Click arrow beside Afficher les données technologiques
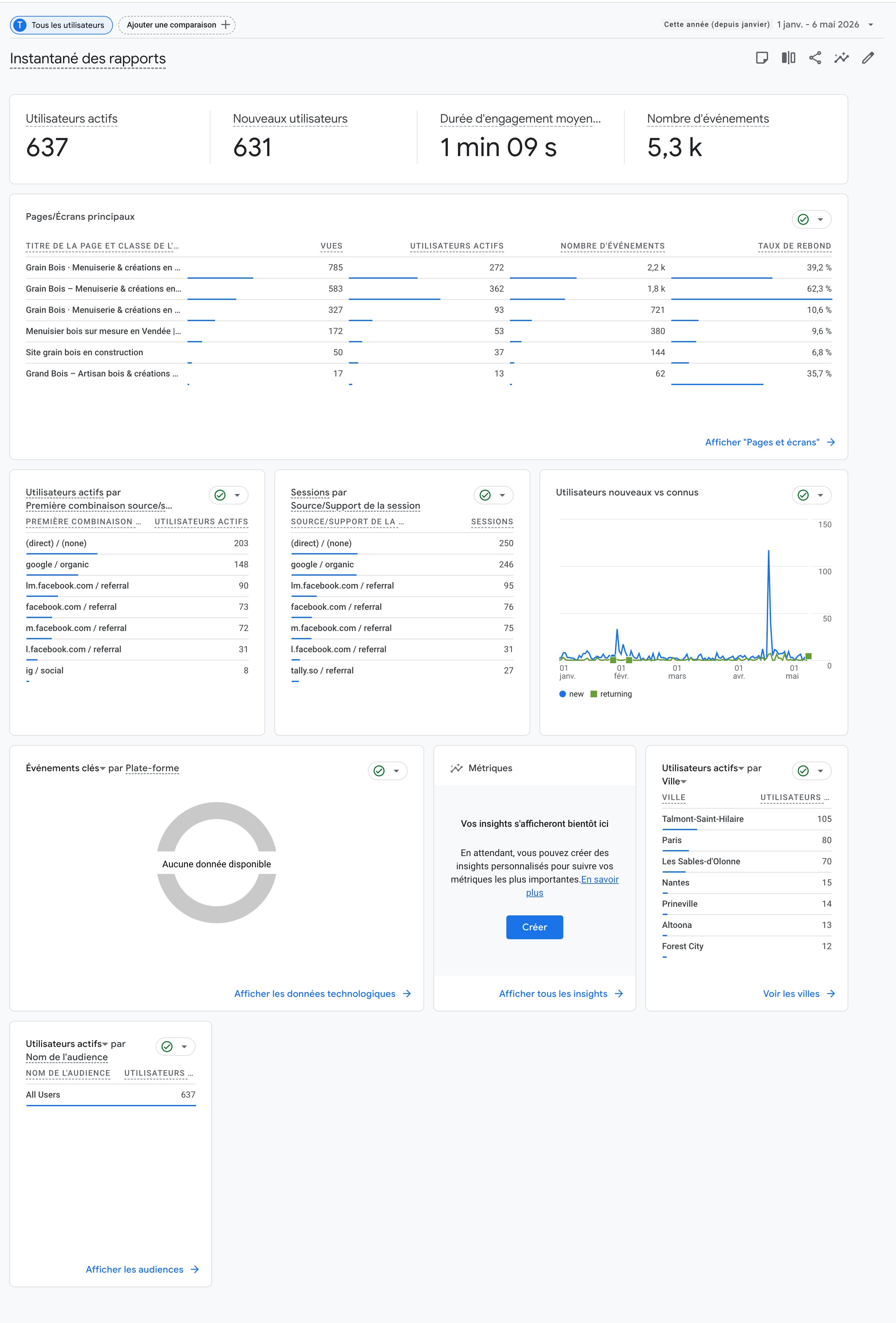This screenshot has height=1323, width=896. pos(407,993)
